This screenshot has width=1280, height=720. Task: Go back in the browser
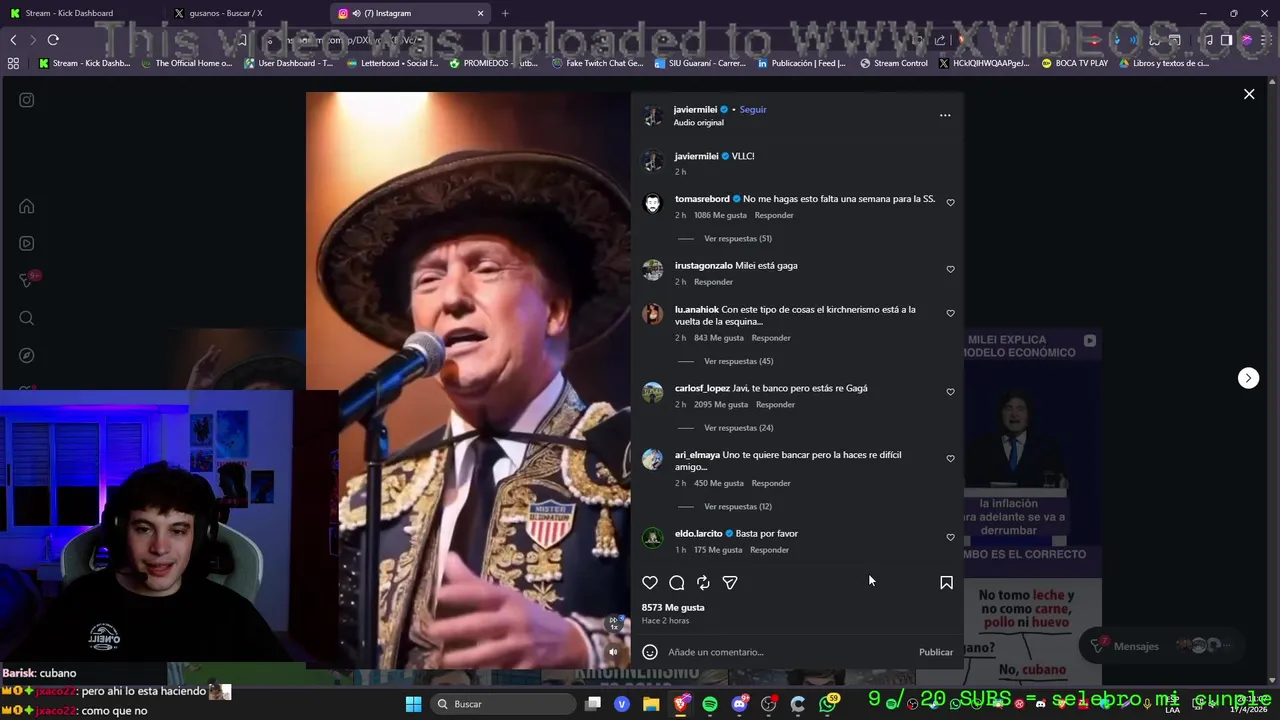click(13, 40)
